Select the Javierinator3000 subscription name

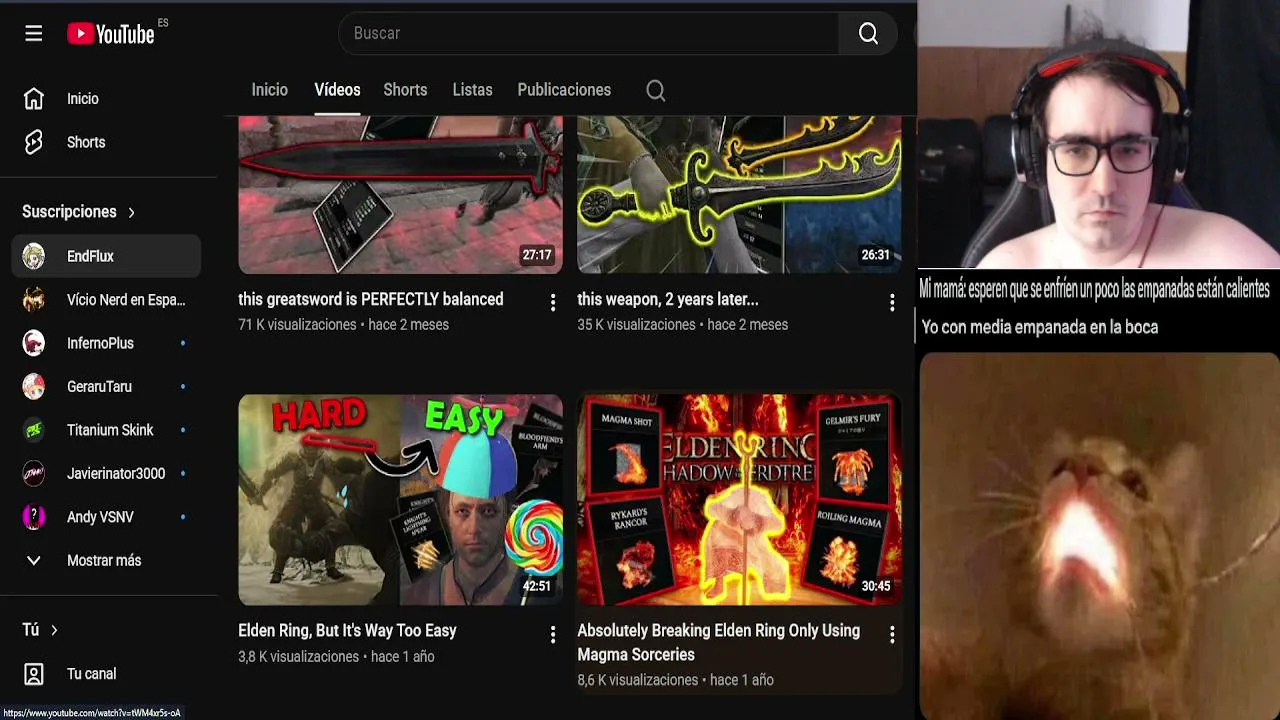click(116, 474)
